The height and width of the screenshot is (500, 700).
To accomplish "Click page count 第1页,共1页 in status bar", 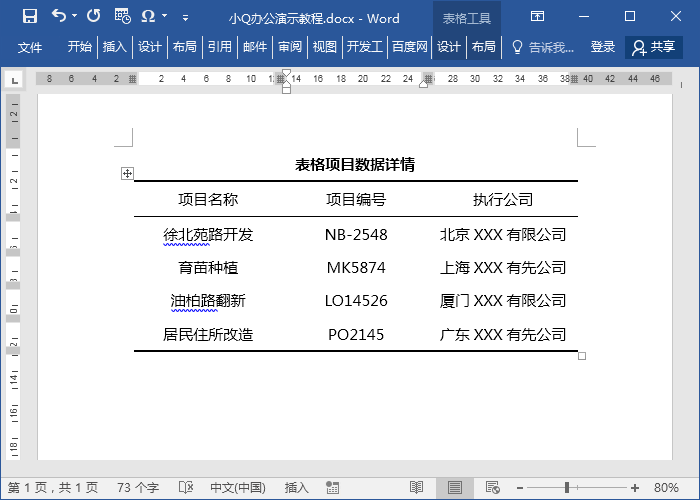I will click(x=53, y=488).
